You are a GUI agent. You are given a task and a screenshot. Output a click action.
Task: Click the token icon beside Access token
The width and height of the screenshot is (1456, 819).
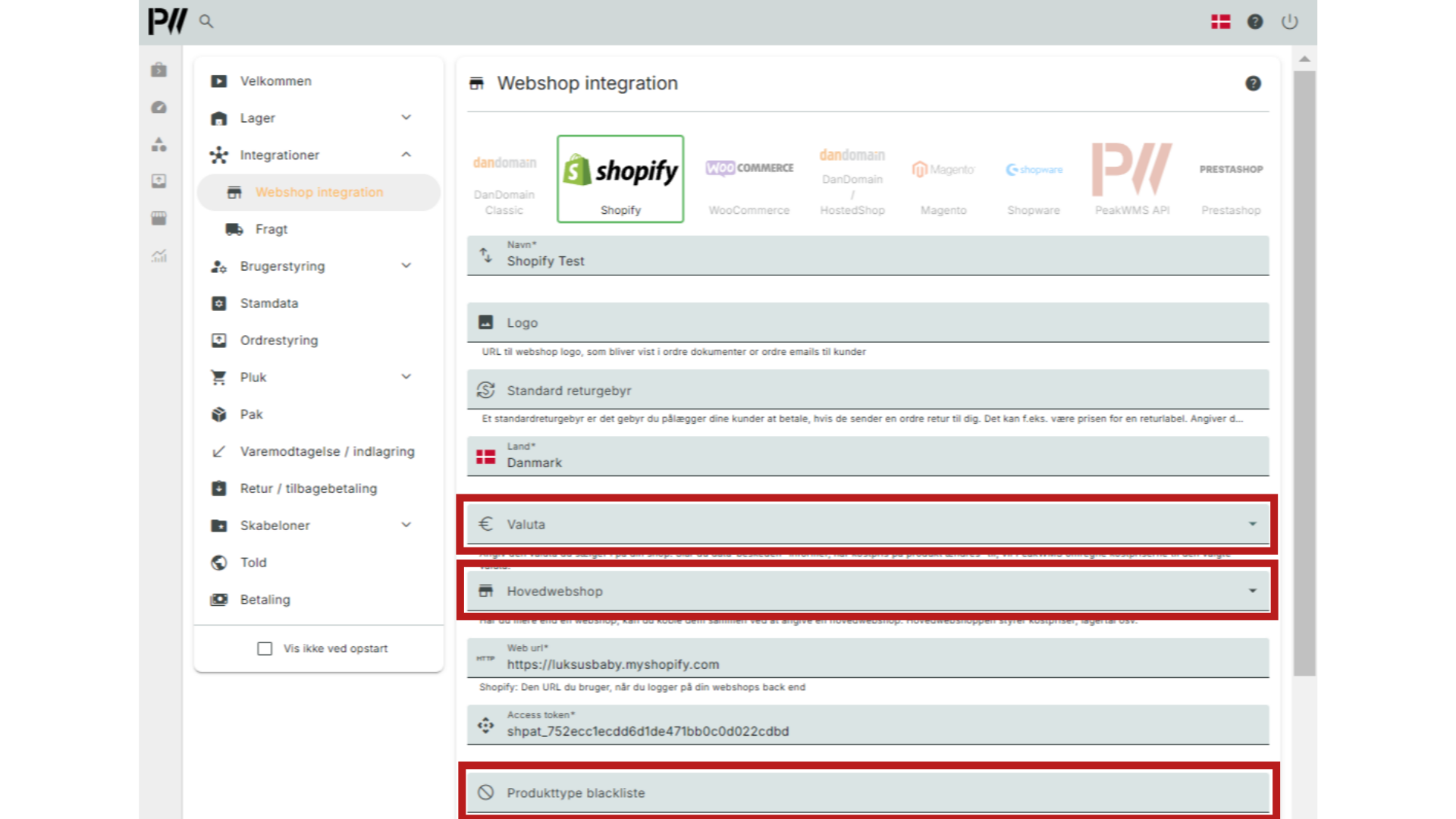click(x=486, y=726)
